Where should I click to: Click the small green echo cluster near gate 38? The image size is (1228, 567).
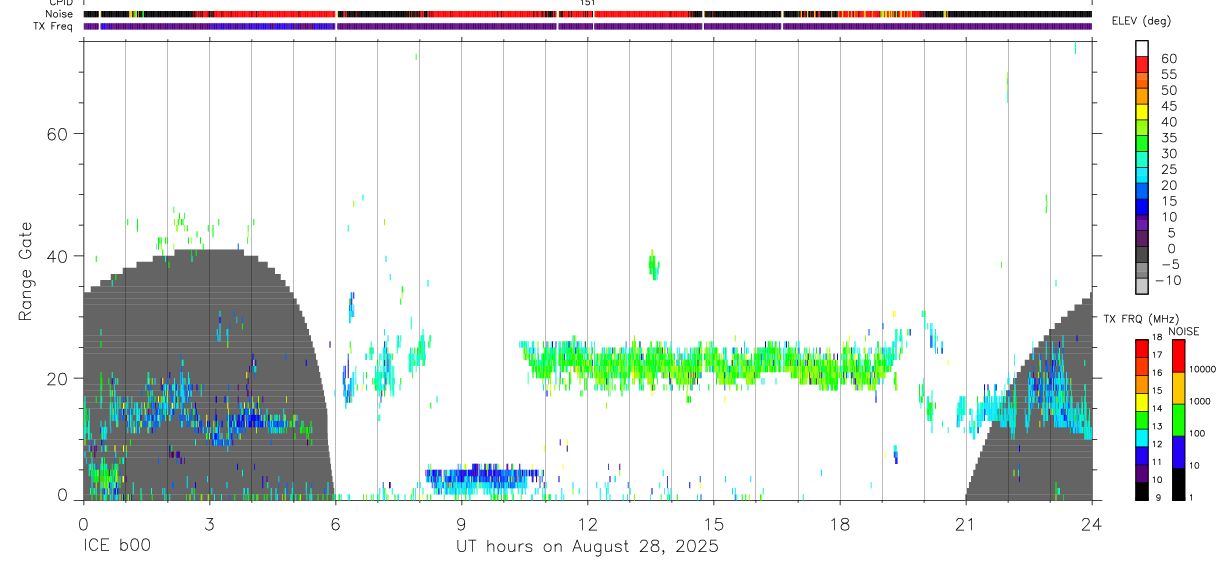[x=654, y=265]
